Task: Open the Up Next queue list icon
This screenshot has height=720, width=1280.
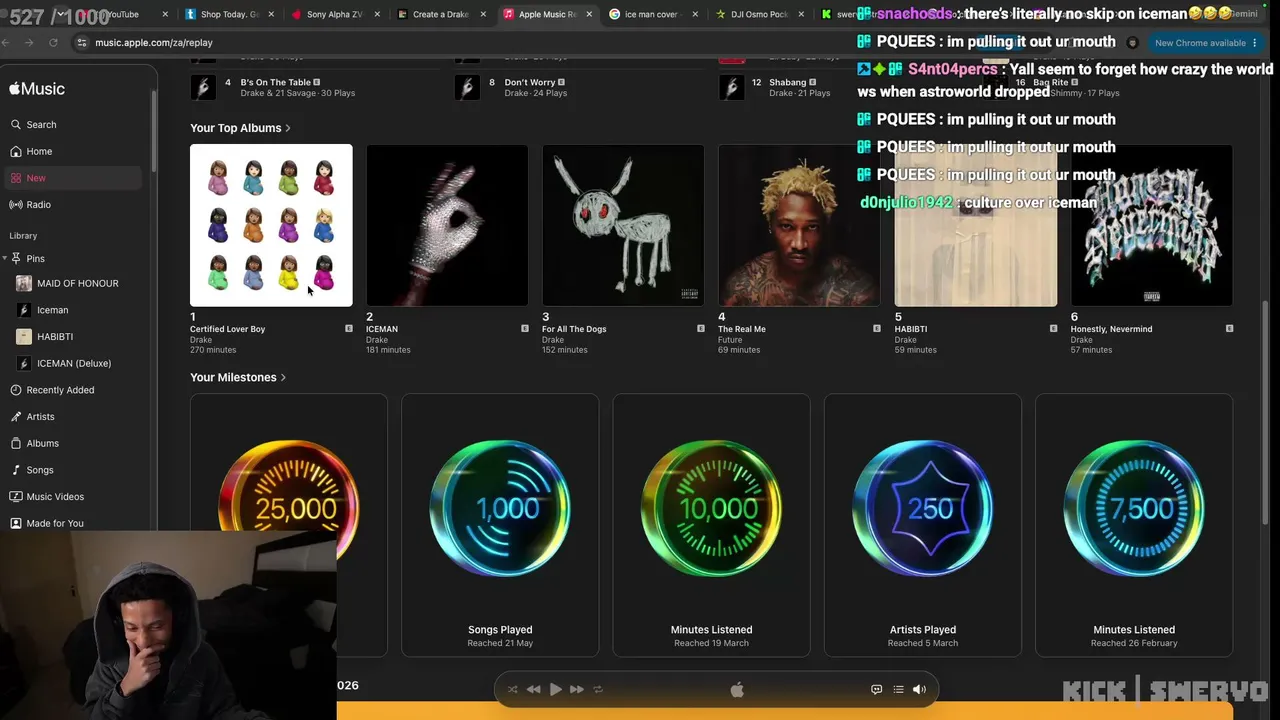Action: pos(898,689)
